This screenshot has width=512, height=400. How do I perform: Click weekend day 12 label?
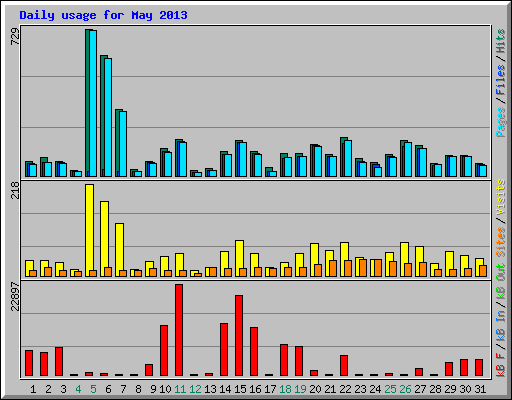pos(195,389)
